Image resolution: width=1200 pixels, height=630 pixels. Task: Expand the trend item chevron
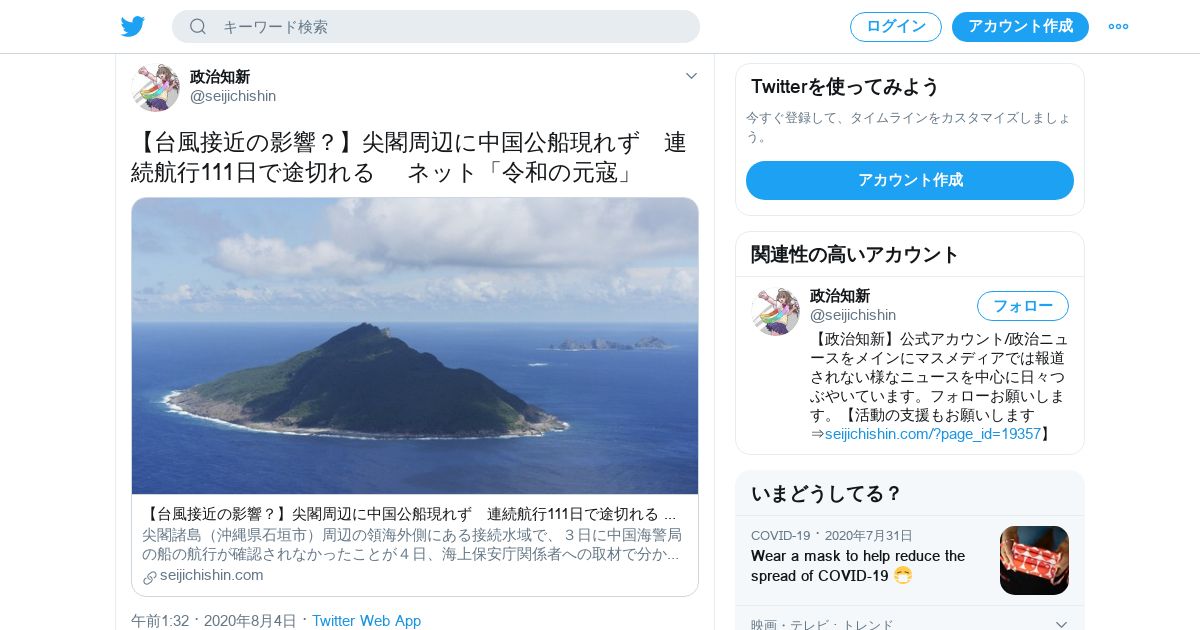1061,625
